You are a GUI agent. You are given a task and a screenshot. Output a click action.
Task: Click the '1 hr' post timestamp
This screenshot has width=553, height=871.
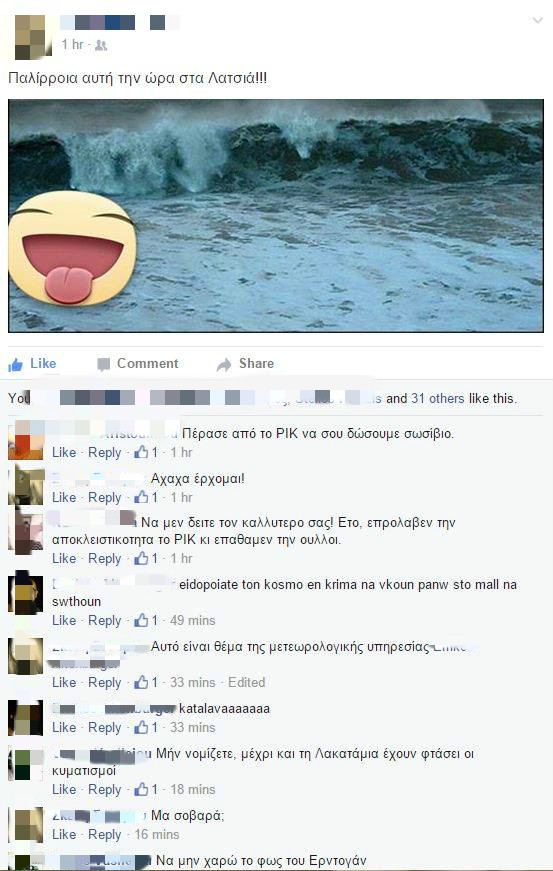click(73, 44)
